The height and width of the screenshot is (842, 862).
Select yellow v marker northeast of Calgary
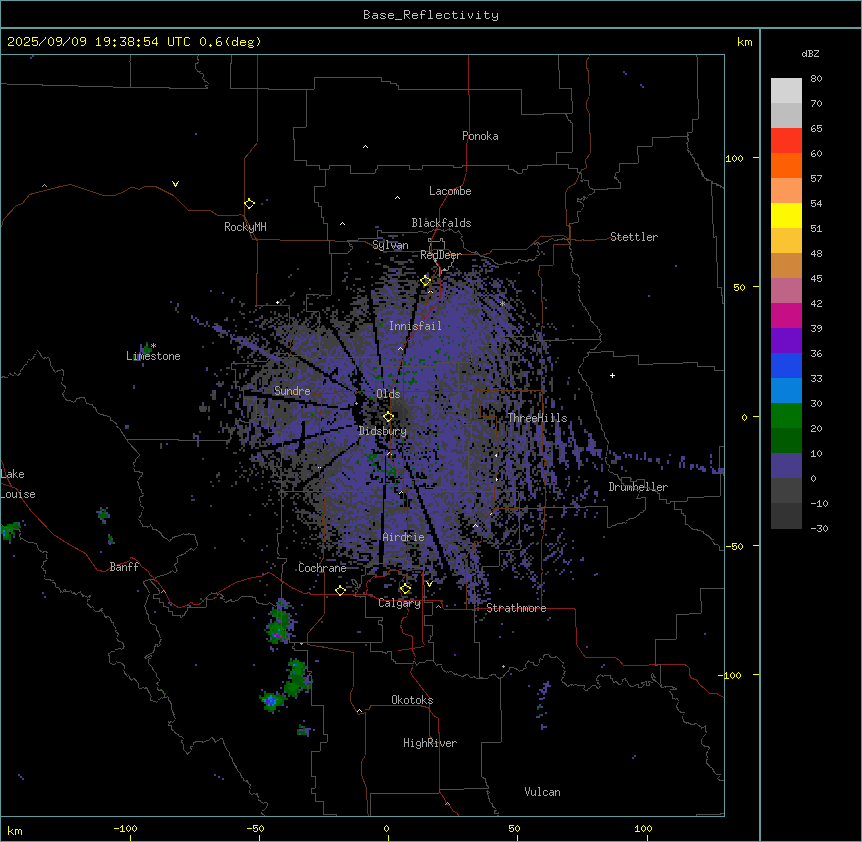point(429,584)
